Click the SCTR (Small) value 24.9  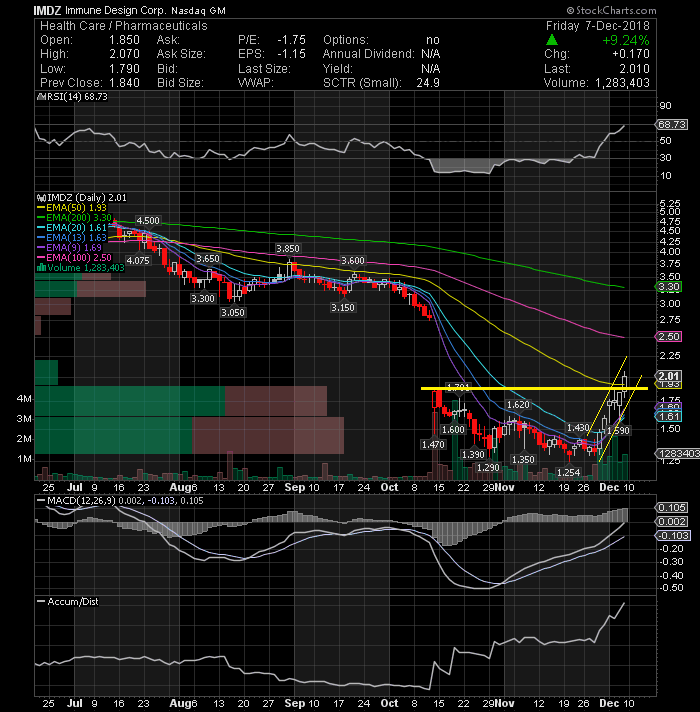coord(428,83)
